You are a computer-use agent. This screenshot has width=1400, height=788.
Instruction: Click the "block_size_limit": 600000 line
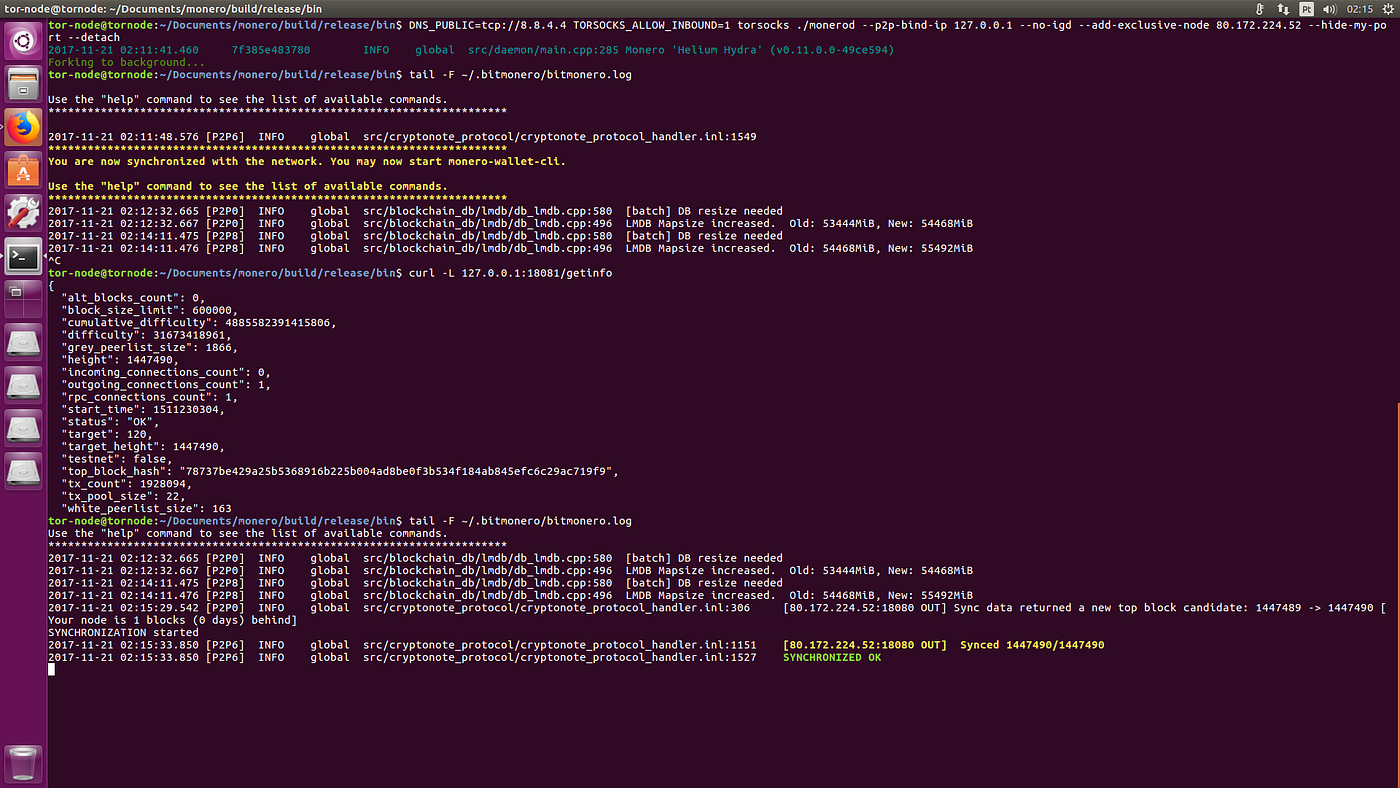[150, 310]
